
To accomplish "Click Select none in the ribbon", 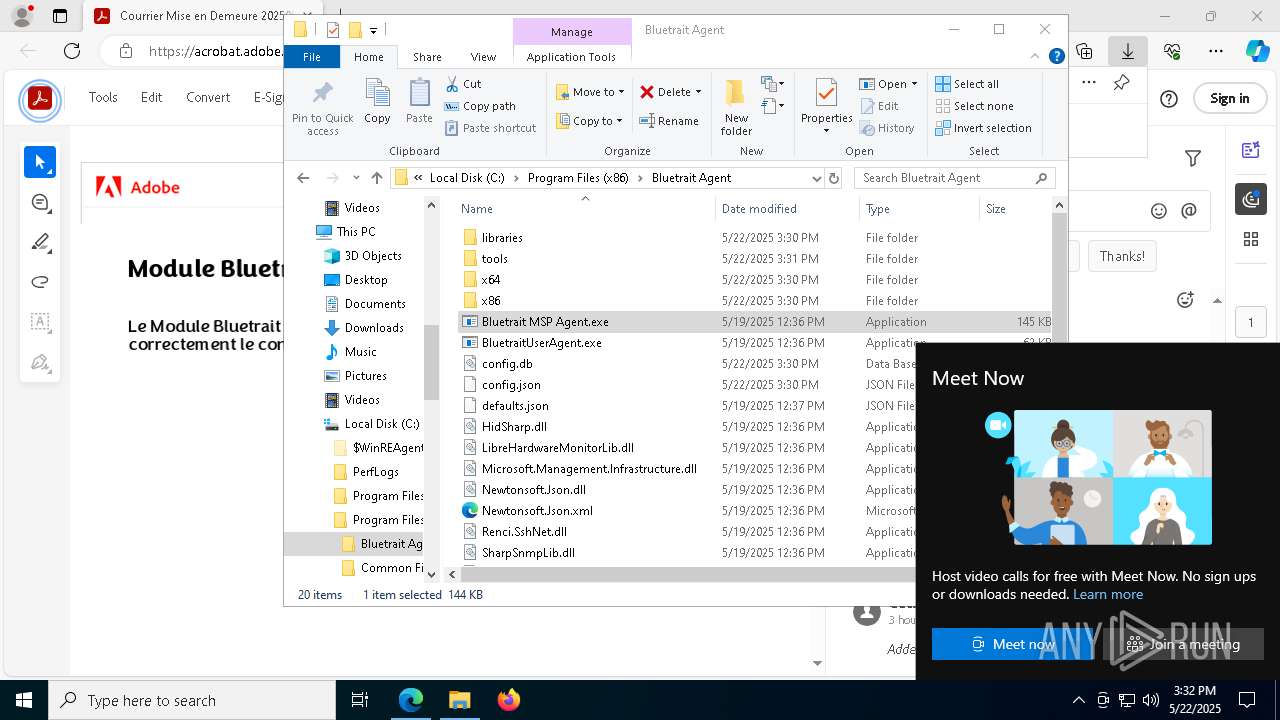I will pyautogui.click(x=974, y=106).
